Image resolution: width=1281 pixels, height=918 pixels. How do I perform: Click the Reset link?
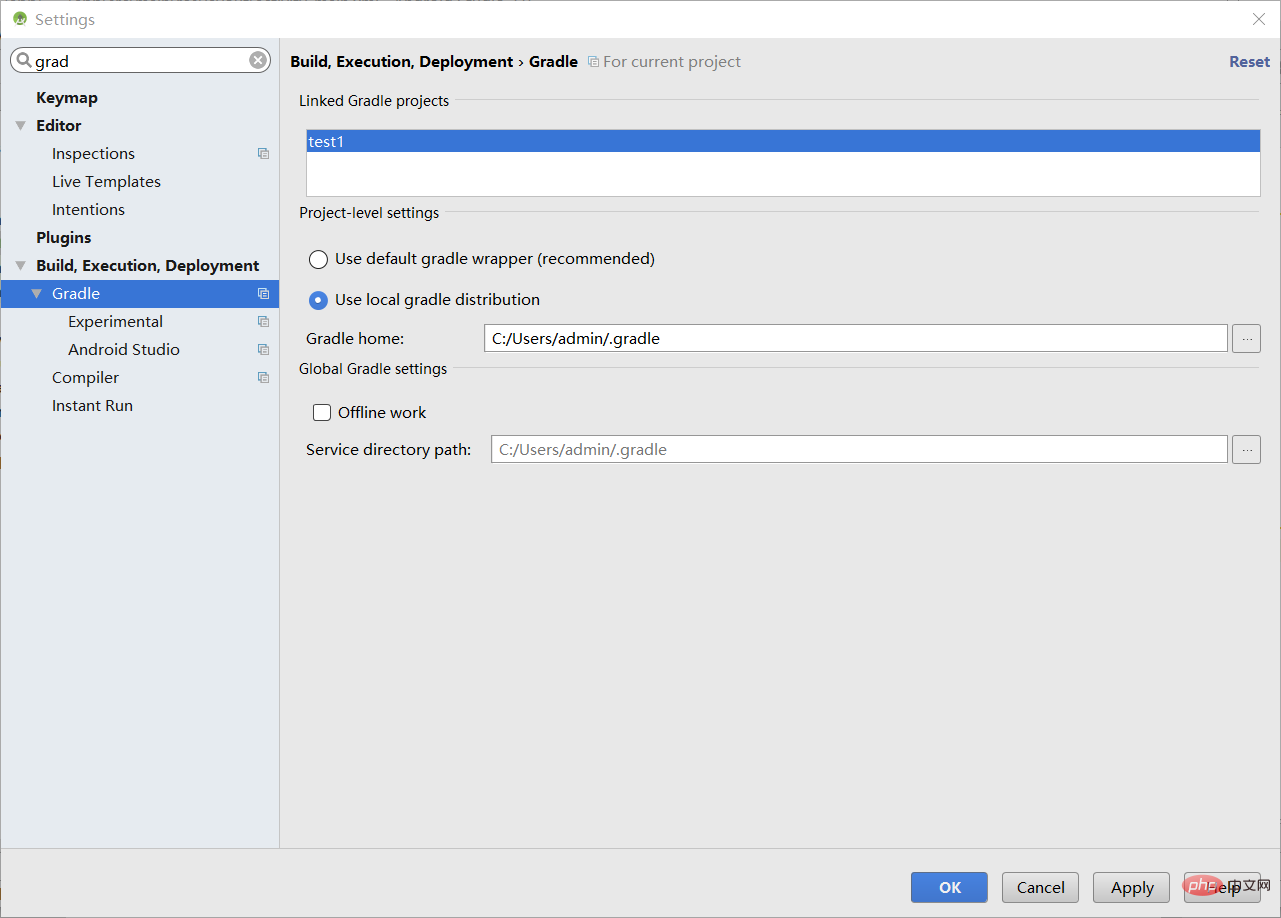click(x=1248, y=61)
